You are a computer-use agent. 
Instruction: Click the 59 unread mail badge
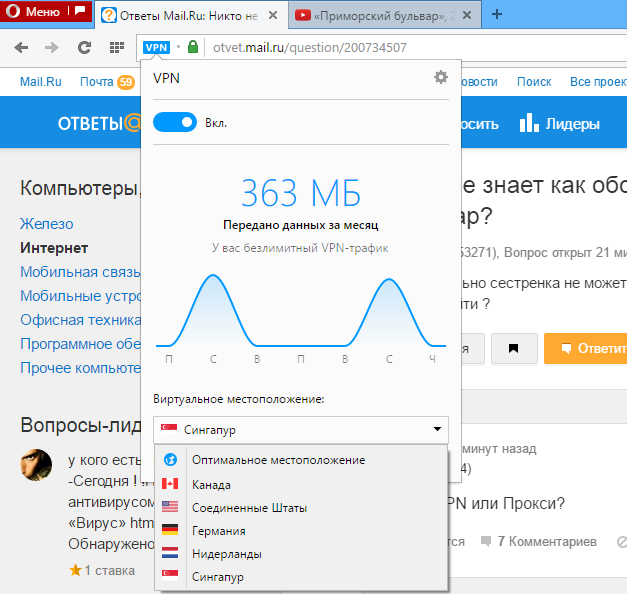click(126, 82)
